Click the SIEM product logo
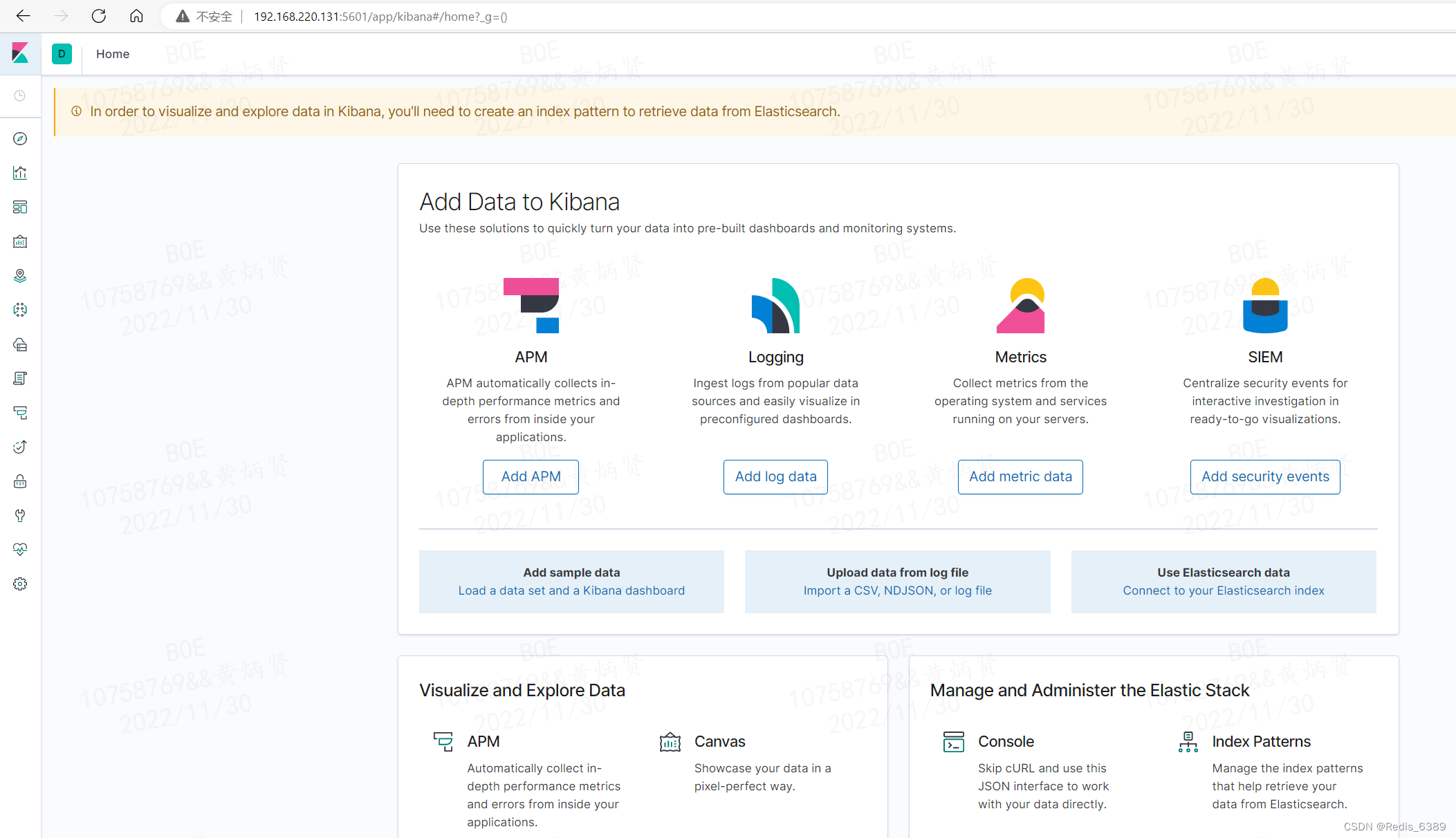This screenshot has height=838, width=1456. point(1265,306)
